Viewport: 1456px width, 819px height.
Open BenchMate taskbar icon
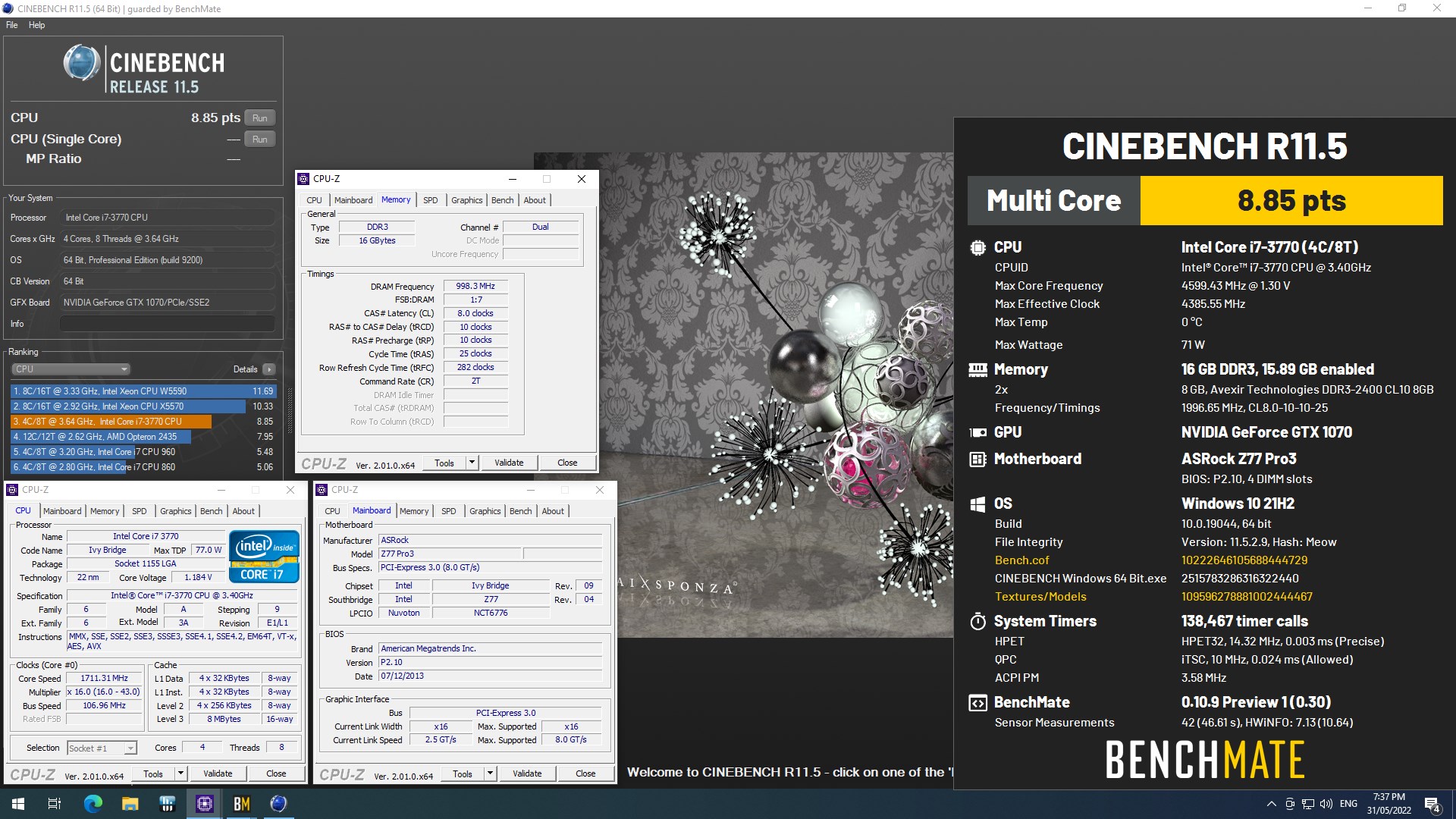(241, 804)
